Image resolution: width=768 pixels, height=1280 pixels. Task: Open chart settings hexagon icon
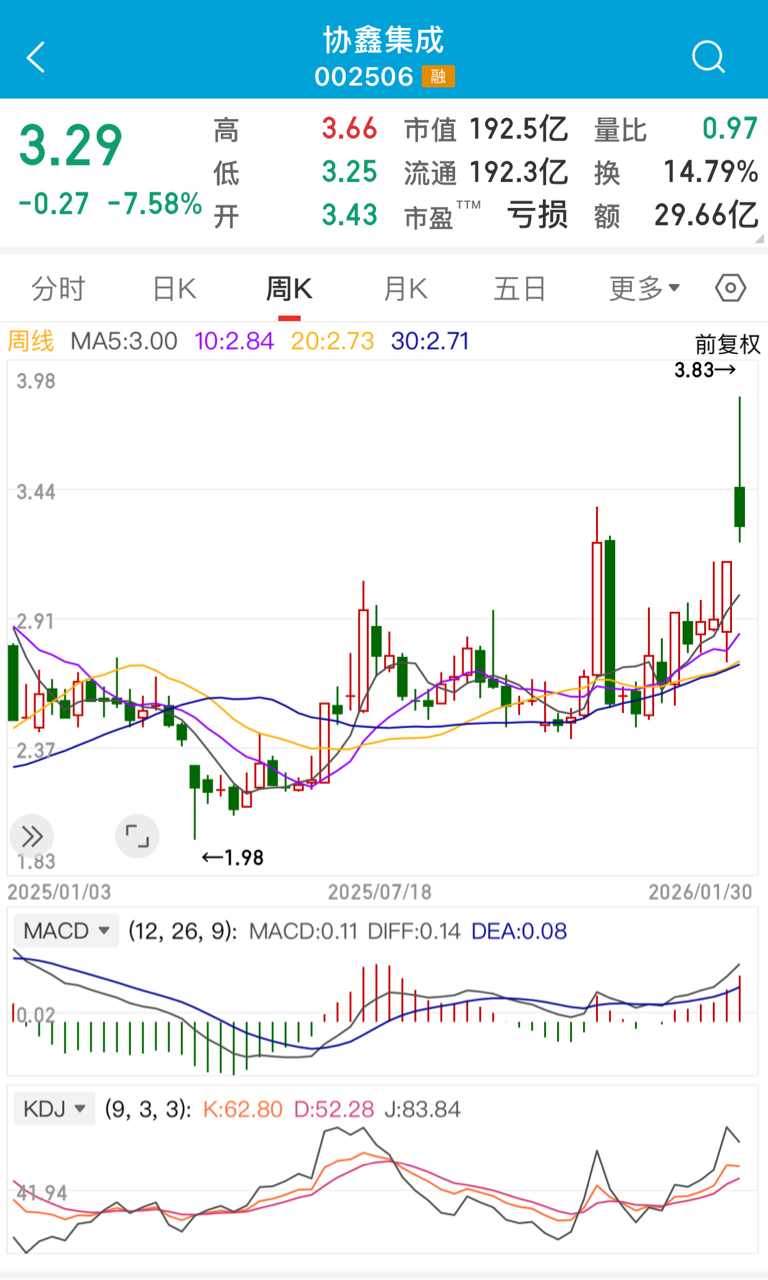pyautogui.click(x=731, y=289)
